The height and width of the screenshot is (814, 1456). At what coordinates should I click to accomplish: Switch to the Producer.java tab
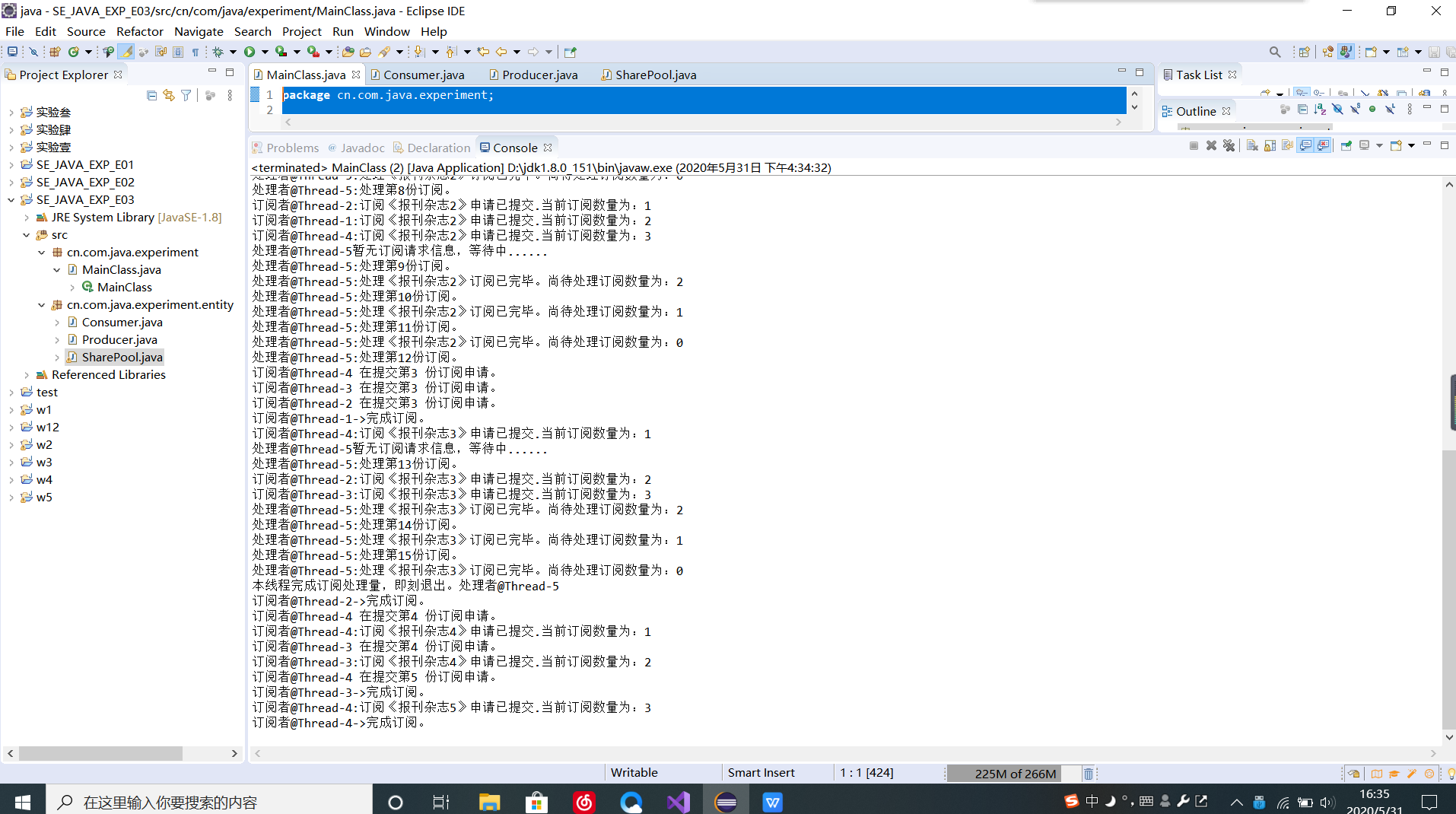[x=540, y=75]
